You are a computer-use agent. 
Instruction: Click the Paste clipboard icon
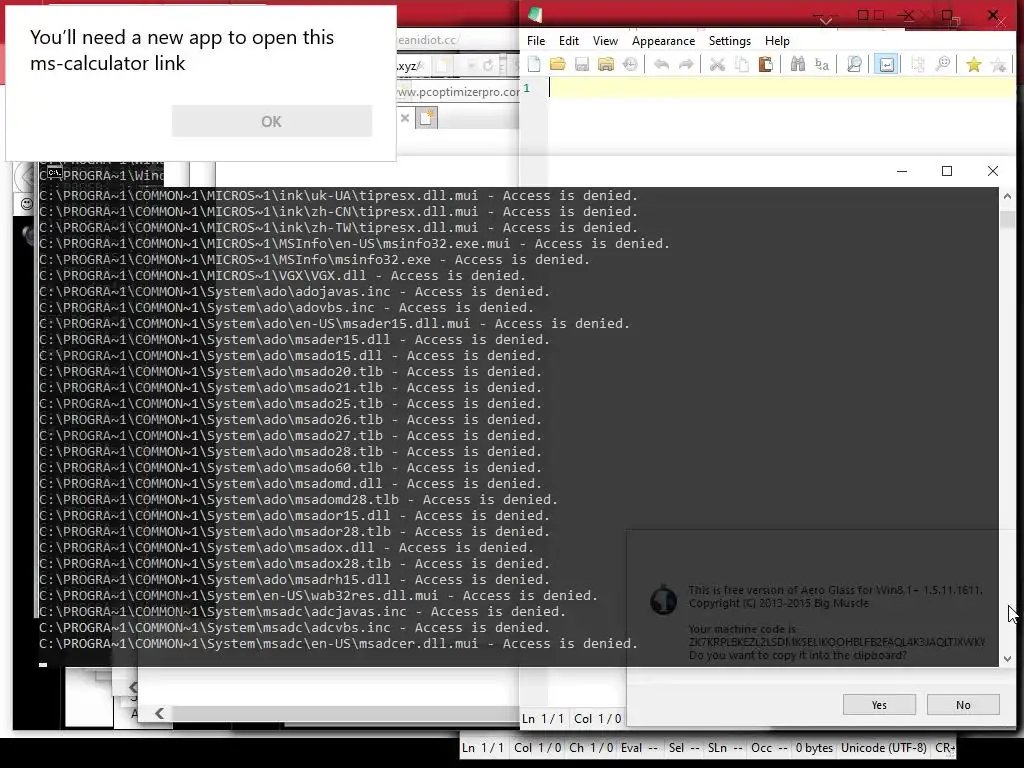pos(765,64)
